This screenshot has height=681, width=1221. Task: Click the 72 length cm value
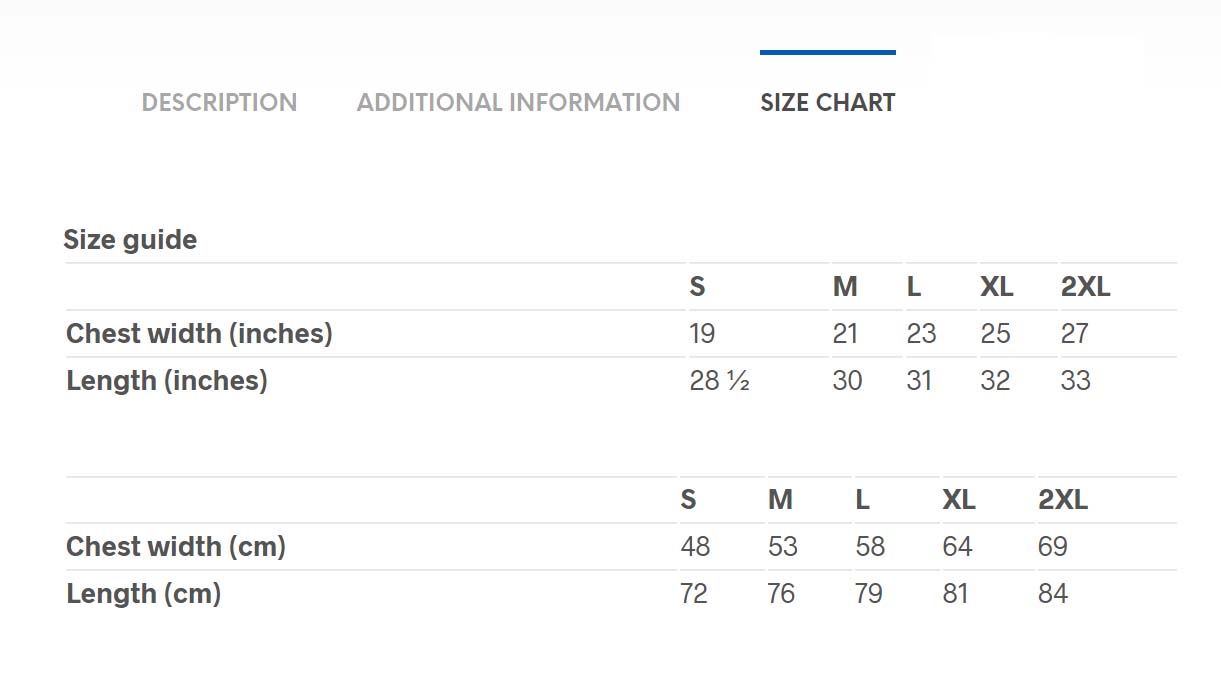(694, 593)
